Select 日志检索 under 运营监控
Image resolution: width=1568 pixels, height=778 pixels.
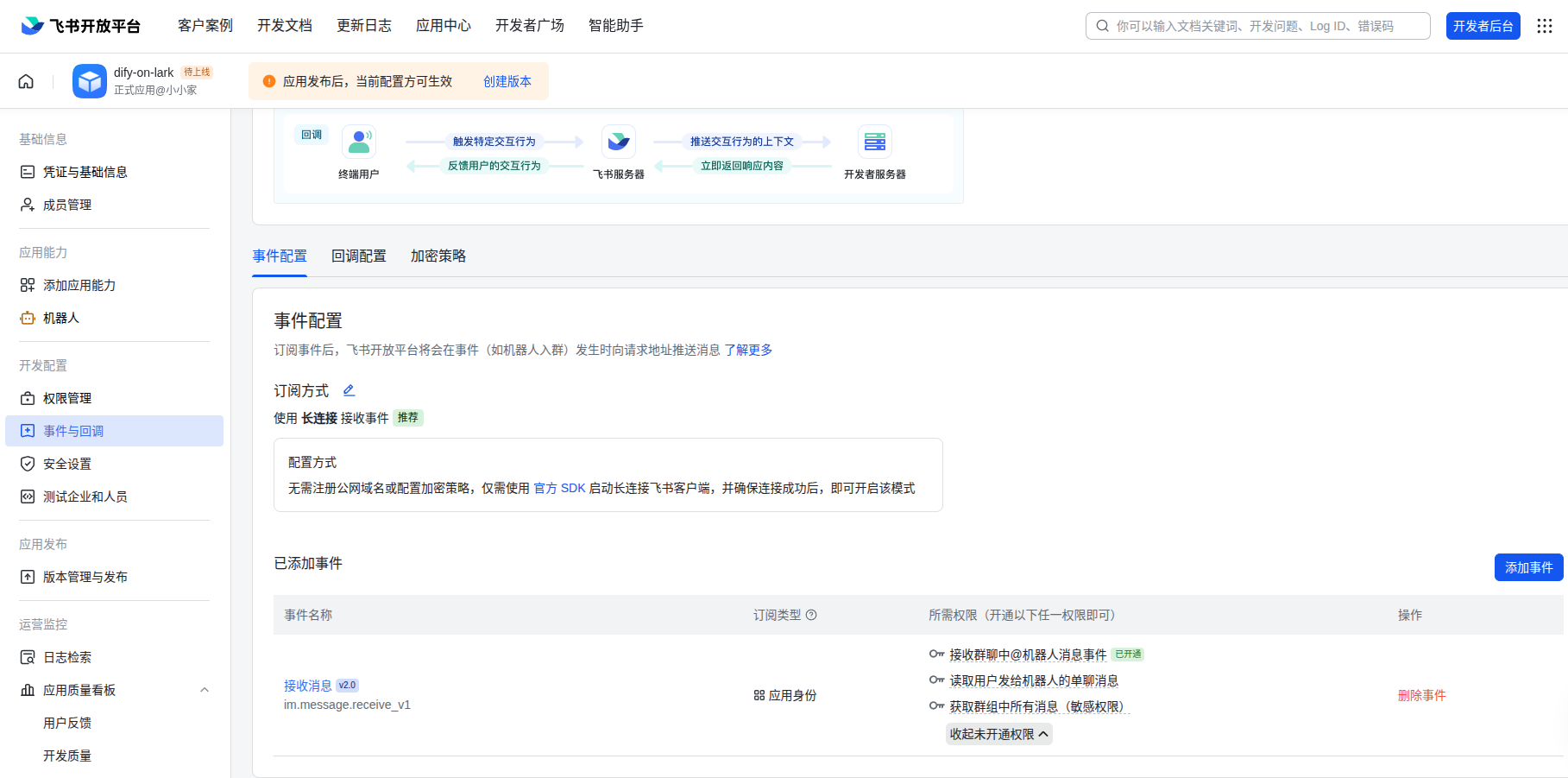(x=67, y=657)
